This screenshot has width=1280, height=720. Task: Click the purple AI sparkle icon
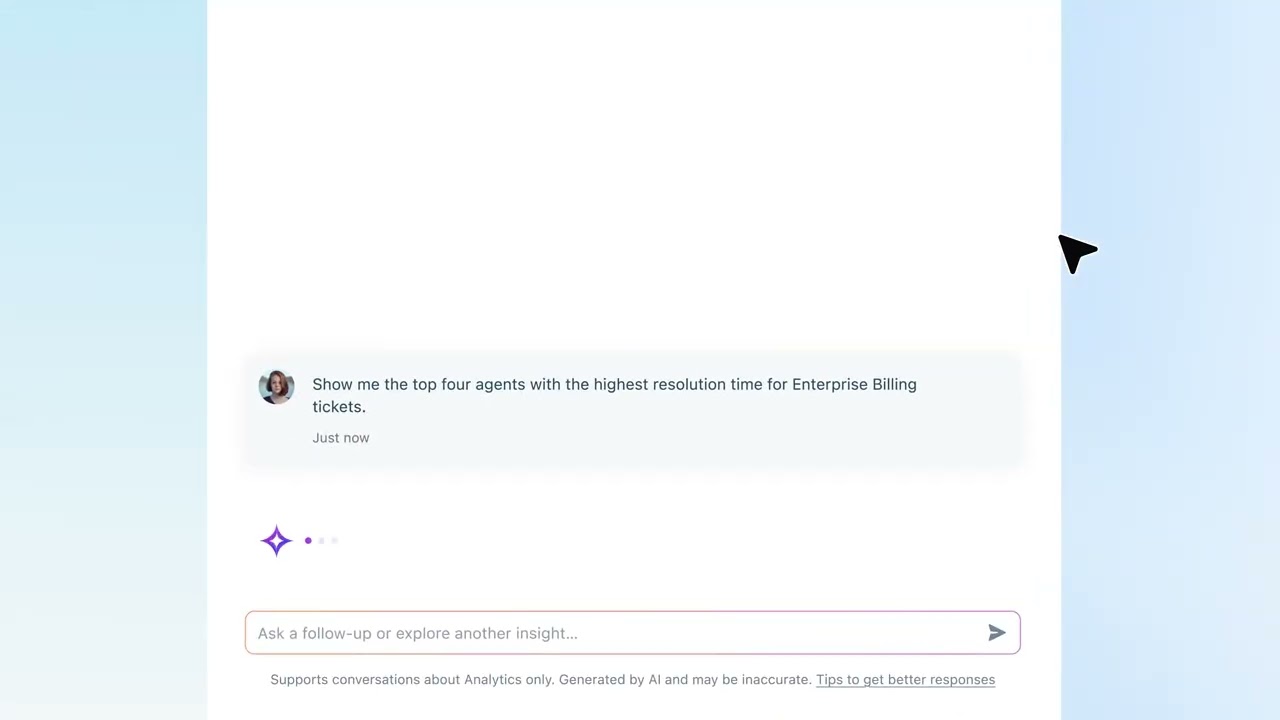point(276,541)
